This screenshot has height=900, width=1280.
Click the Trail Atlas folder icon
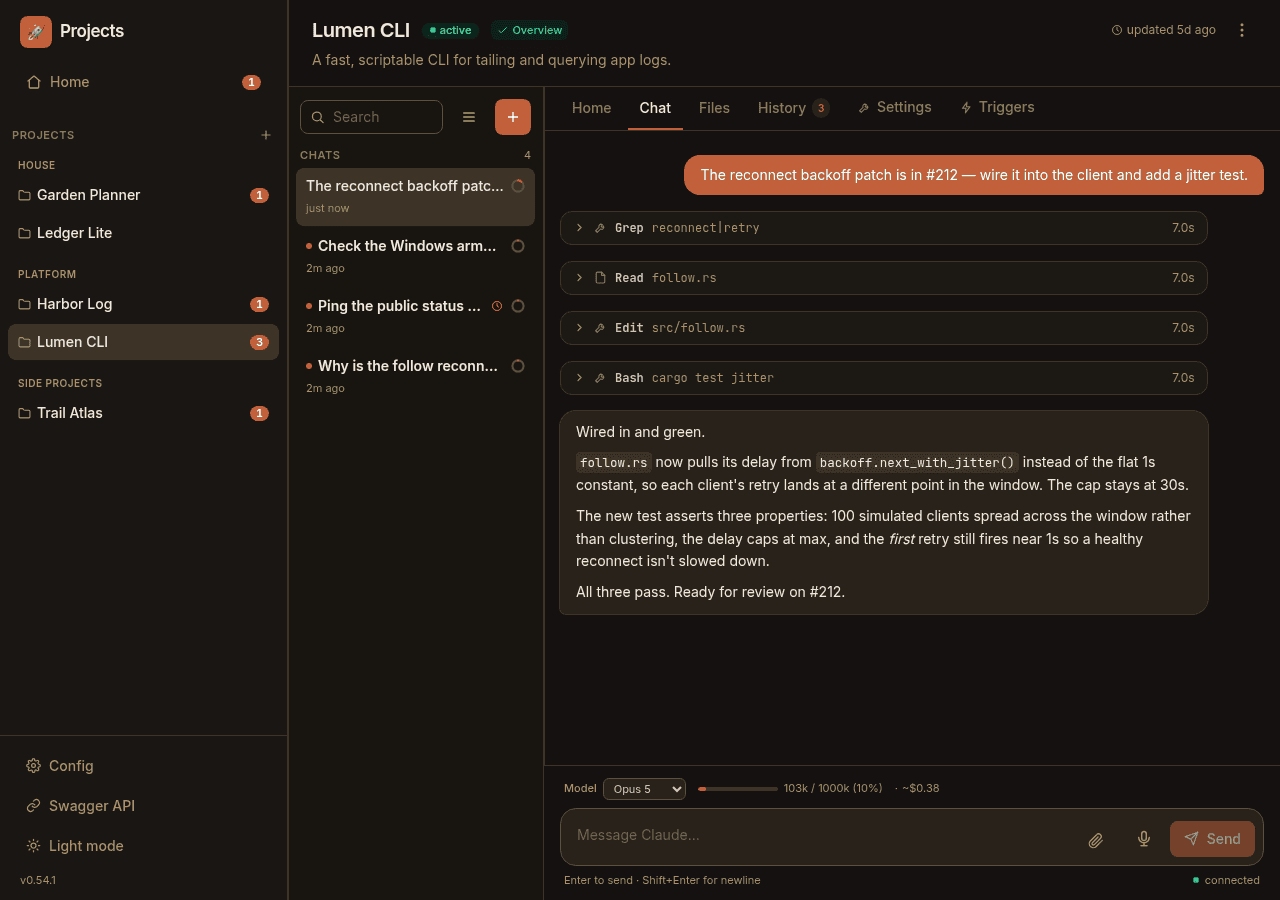coord(25,413)
